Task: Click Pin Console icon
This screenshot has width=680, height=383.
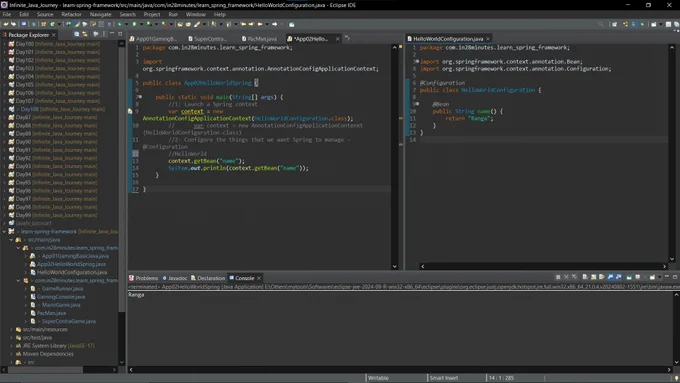Action: click(x=629, y=277)
